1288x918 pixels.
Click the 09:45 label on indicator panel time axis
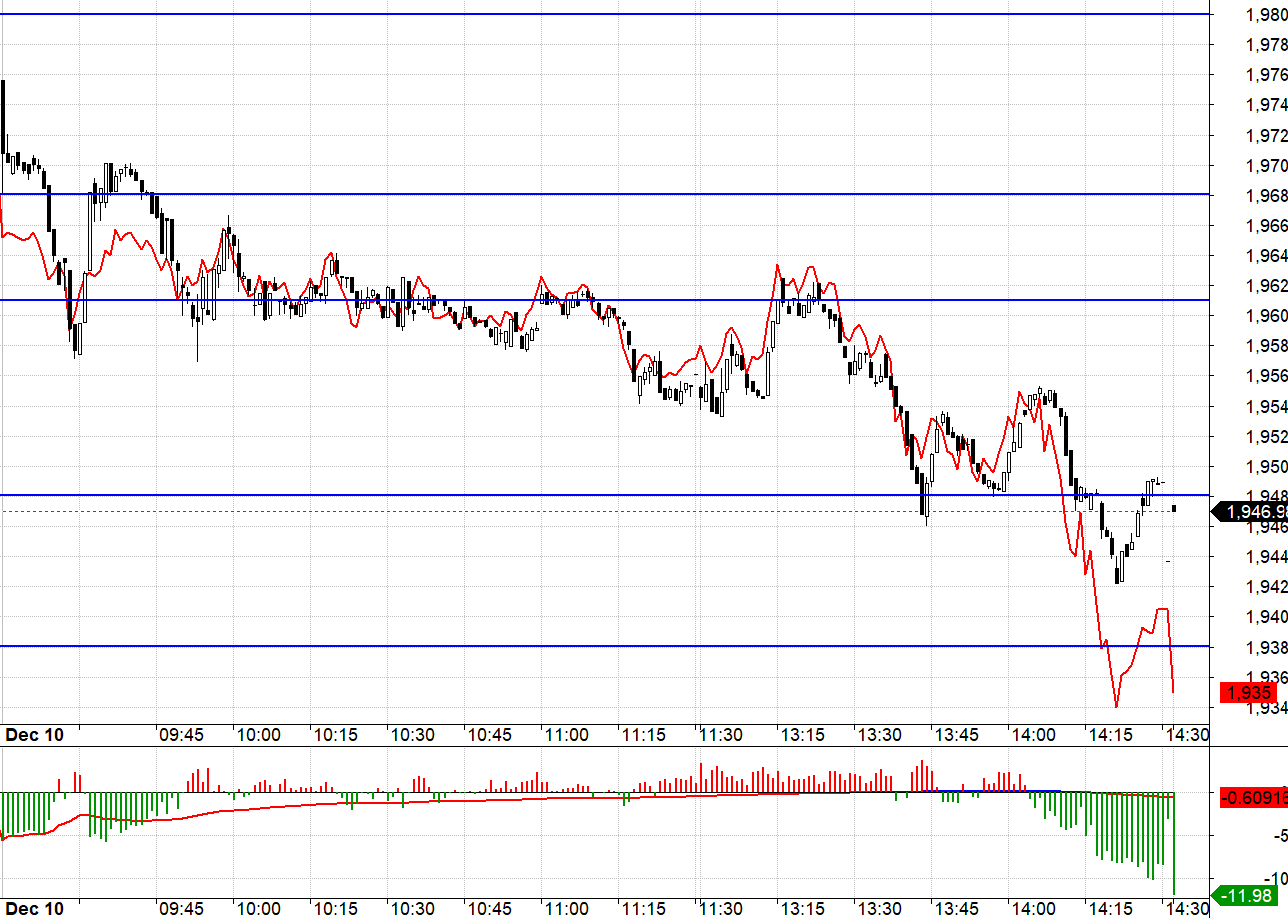point(181,909)
